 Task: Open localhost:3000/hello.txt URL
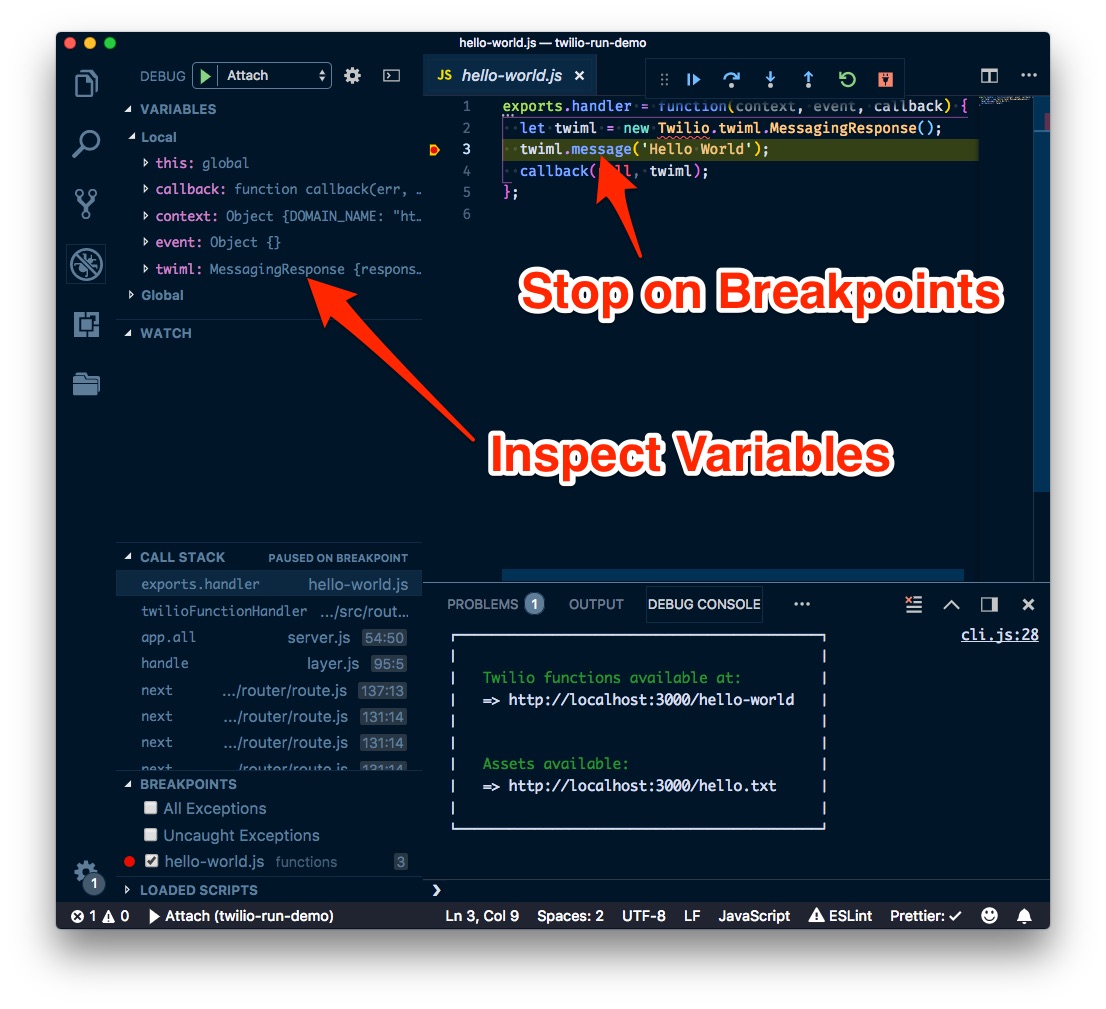(642, 785)
